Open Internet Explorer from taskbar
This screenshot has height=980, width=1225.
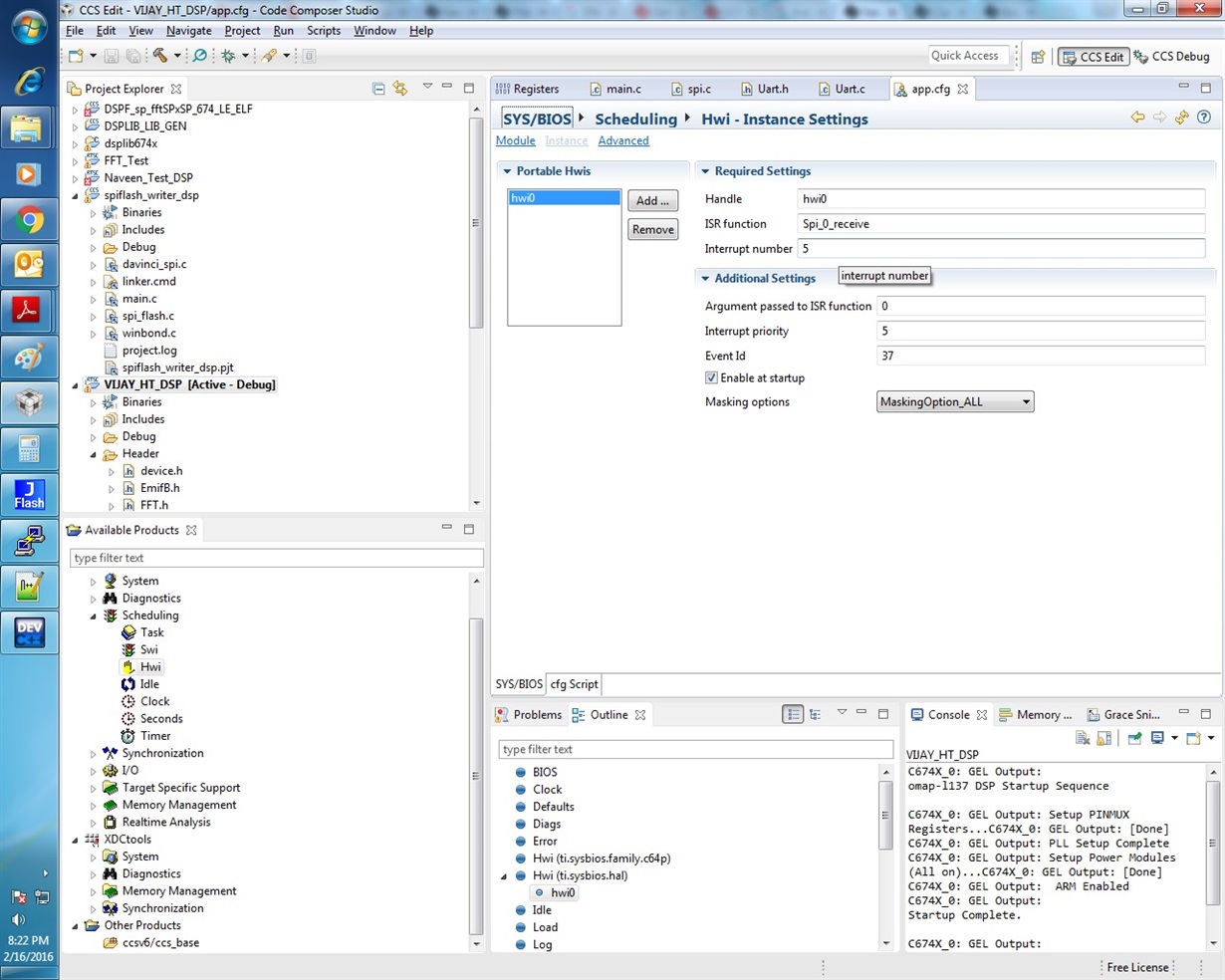[28, 82]
